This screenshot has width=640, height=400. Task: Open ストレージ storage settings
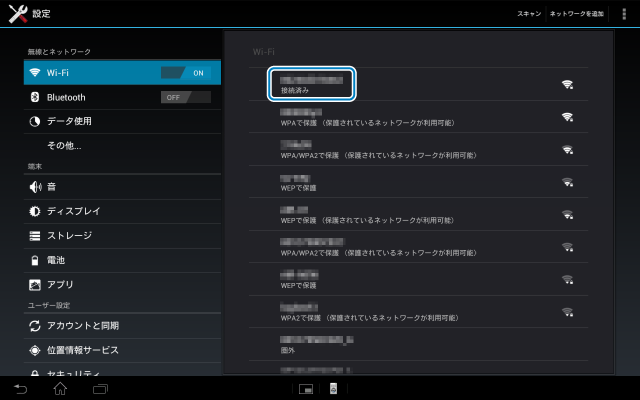pos(69,236)
